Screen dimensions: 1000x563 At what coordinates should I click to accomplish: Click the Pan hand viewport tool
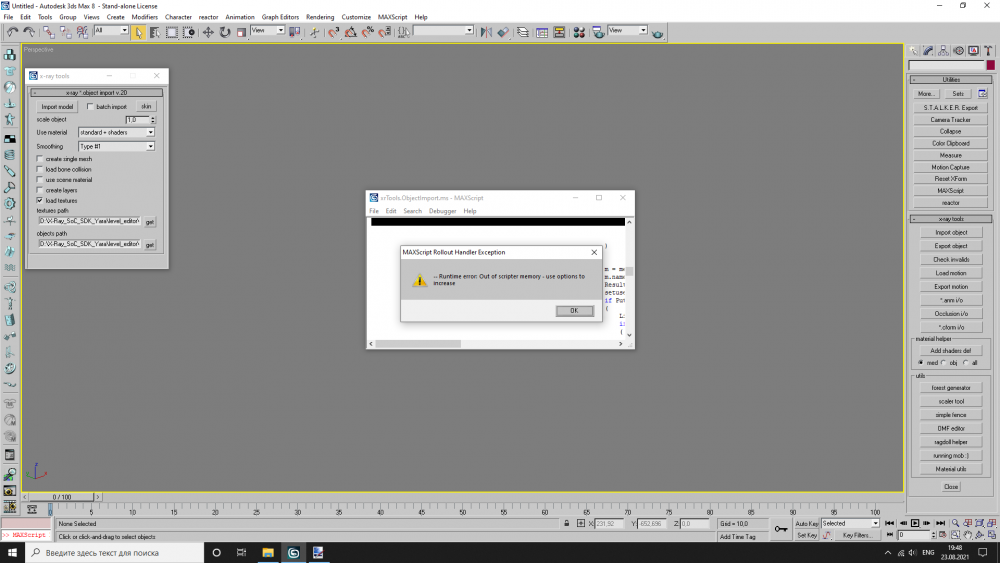coord(967,536)
